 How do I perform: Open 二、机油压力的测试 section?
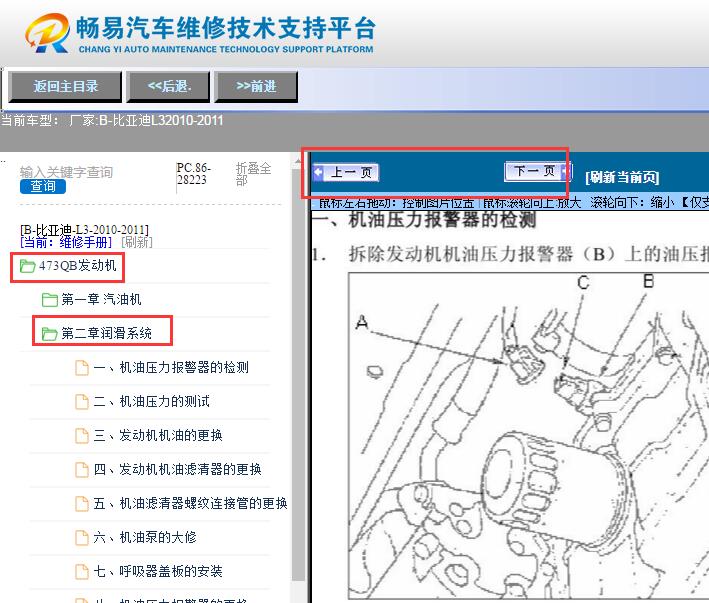point(151,401)
